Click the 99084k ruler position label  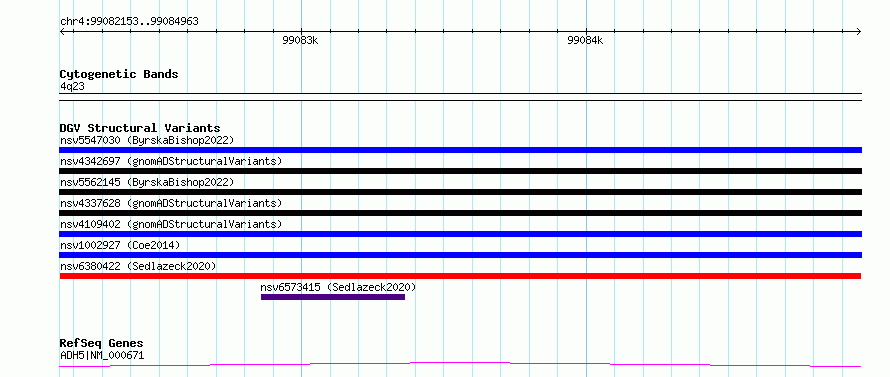(x=585, y=40)
